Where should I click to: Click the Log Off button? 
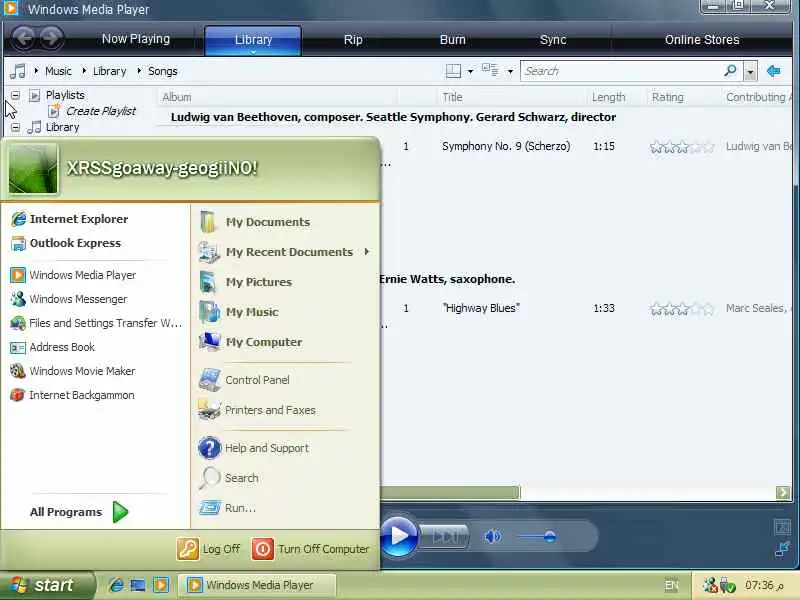tap(208, 549)
